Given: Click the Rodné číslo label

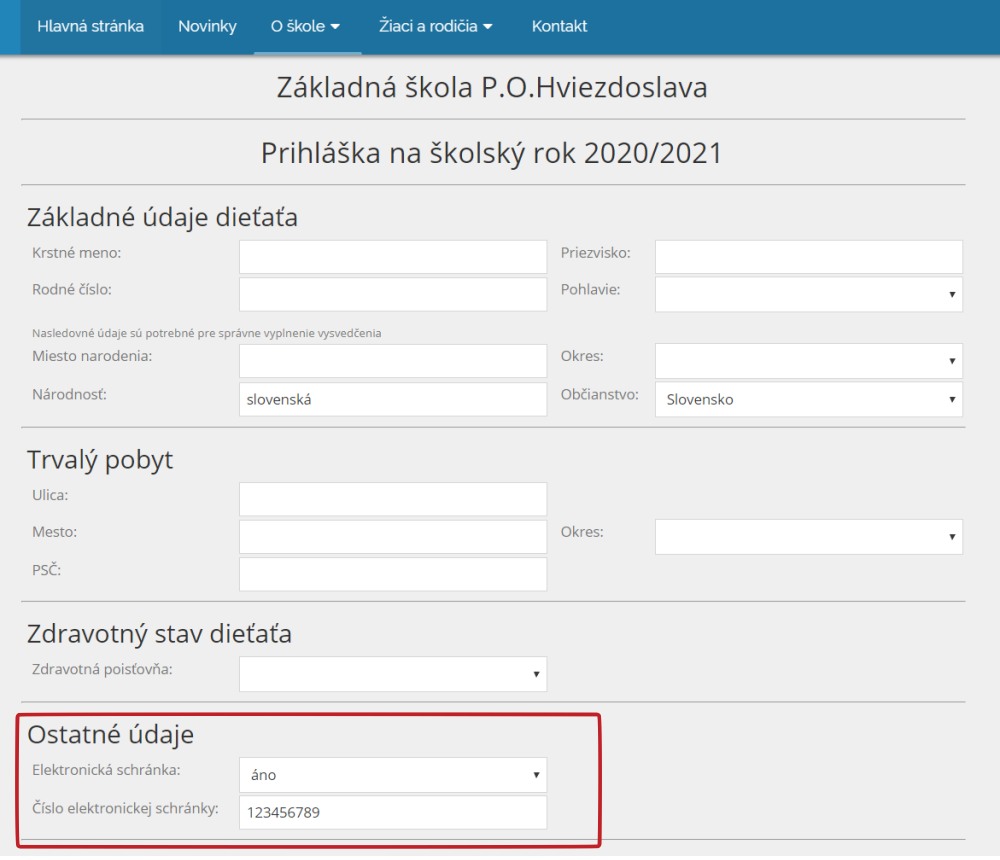Looking at the screenshot, I should [71, 290].
